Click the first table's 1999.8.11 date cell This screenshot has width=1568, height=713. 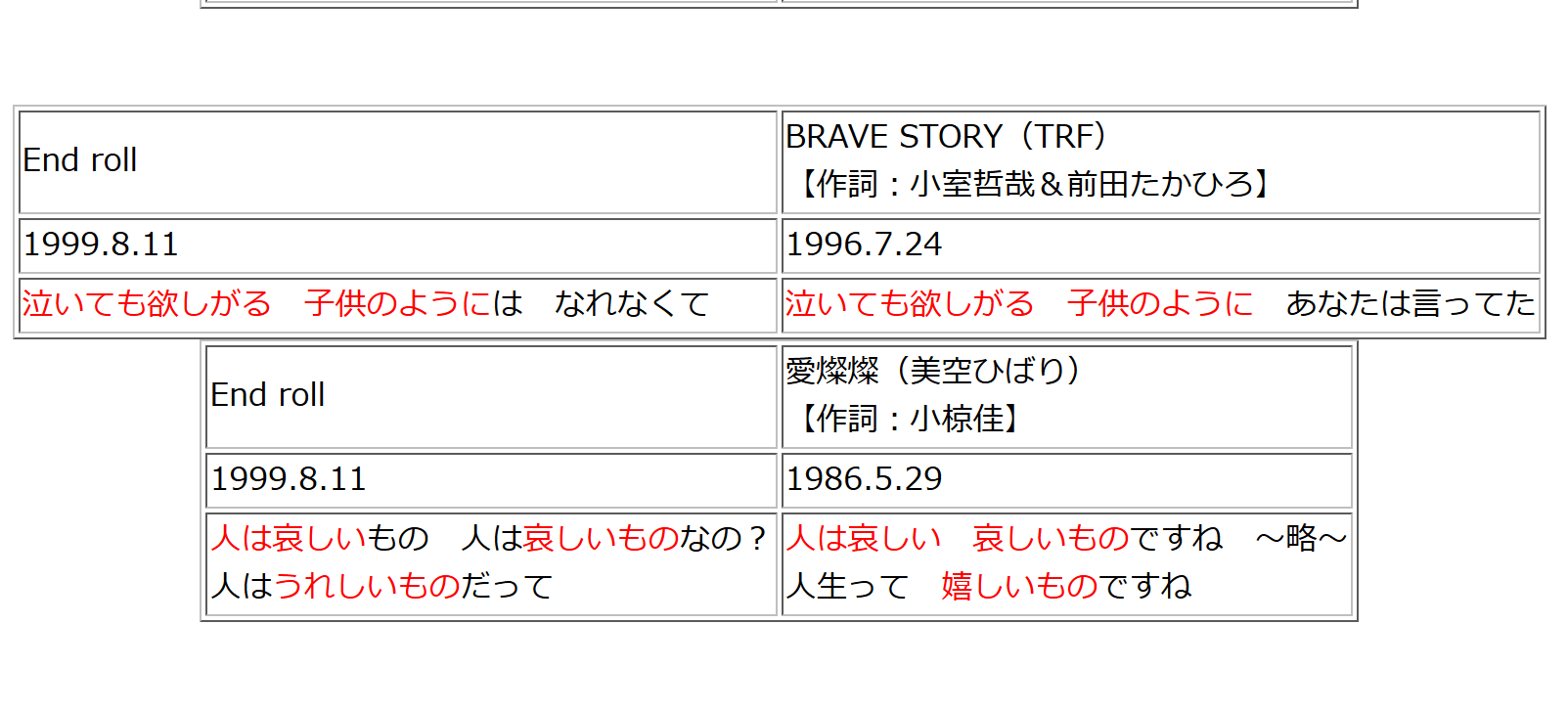pyautogui.click(x=398, y=245)
